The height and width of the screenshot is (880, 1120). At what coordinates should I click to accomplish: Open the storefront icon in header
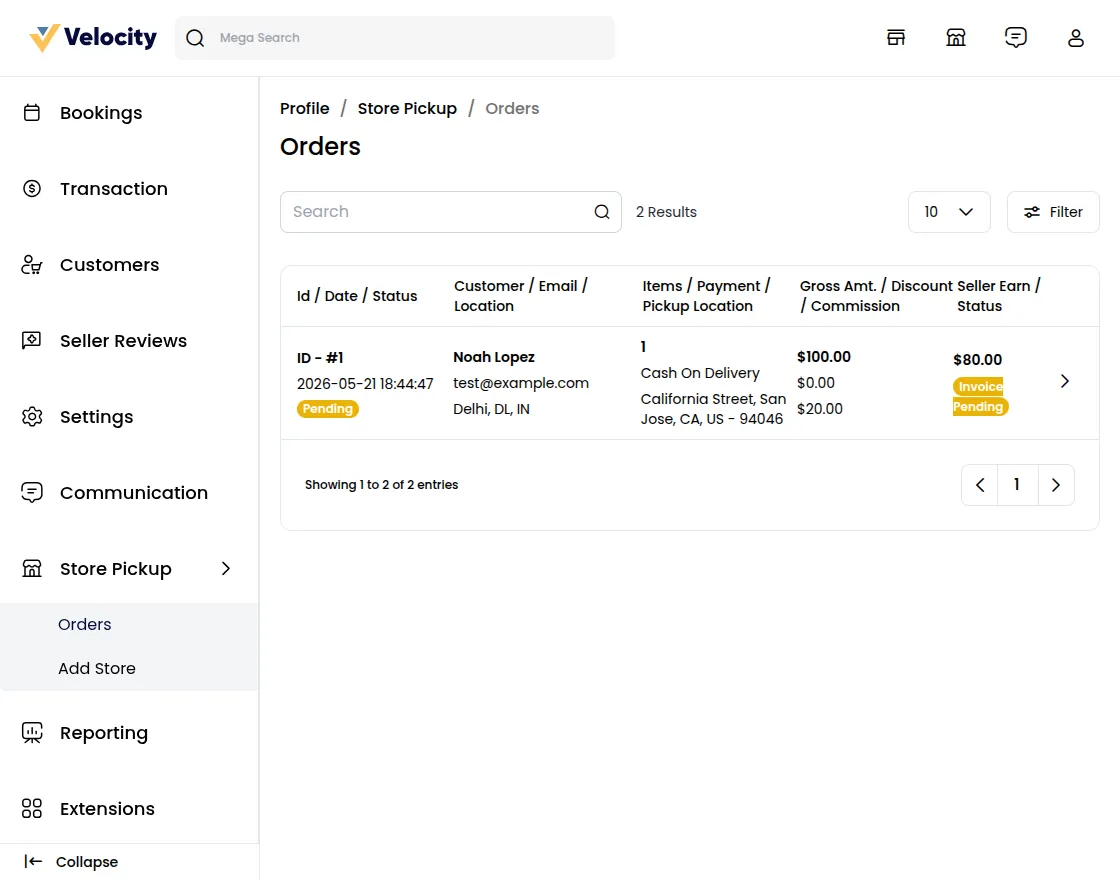[x=896, y=38]
